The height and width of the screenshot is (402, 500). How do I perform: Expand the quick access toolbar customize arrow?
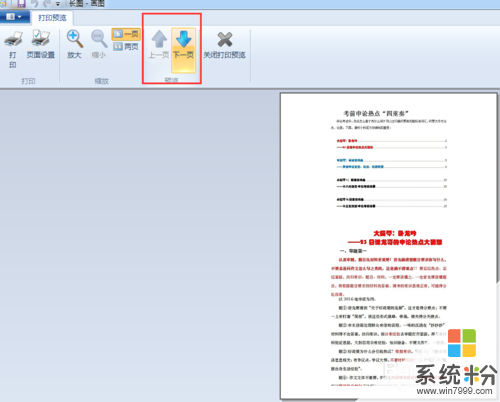[58, 4]
